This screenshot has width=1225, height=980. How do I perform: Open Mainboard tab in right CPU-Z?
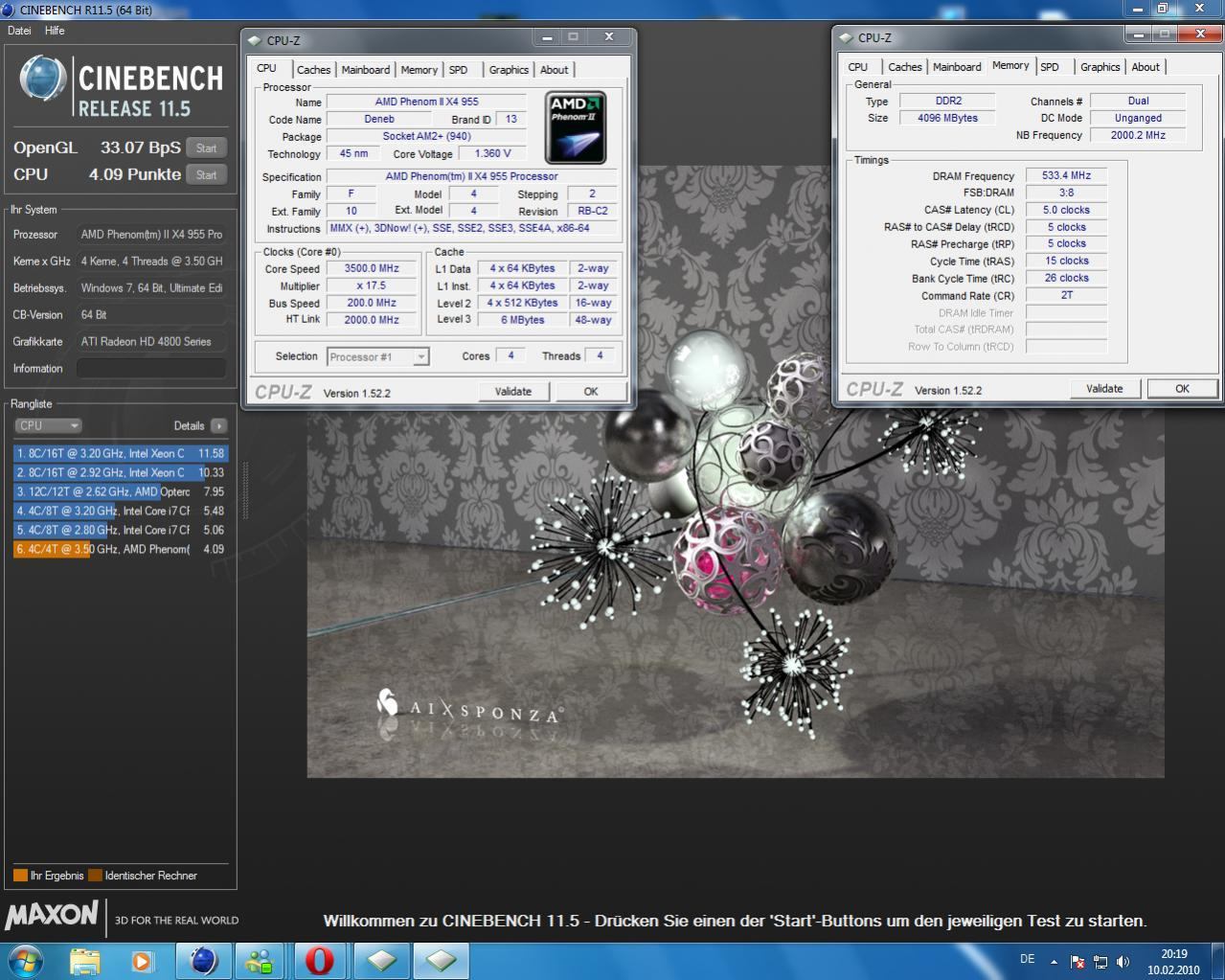point(958,67)
